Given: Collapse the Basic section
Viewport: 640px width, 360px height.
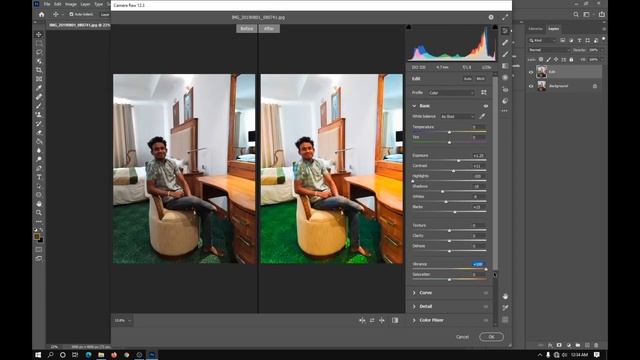Looking at the screenshot, I should click(414, 106).
